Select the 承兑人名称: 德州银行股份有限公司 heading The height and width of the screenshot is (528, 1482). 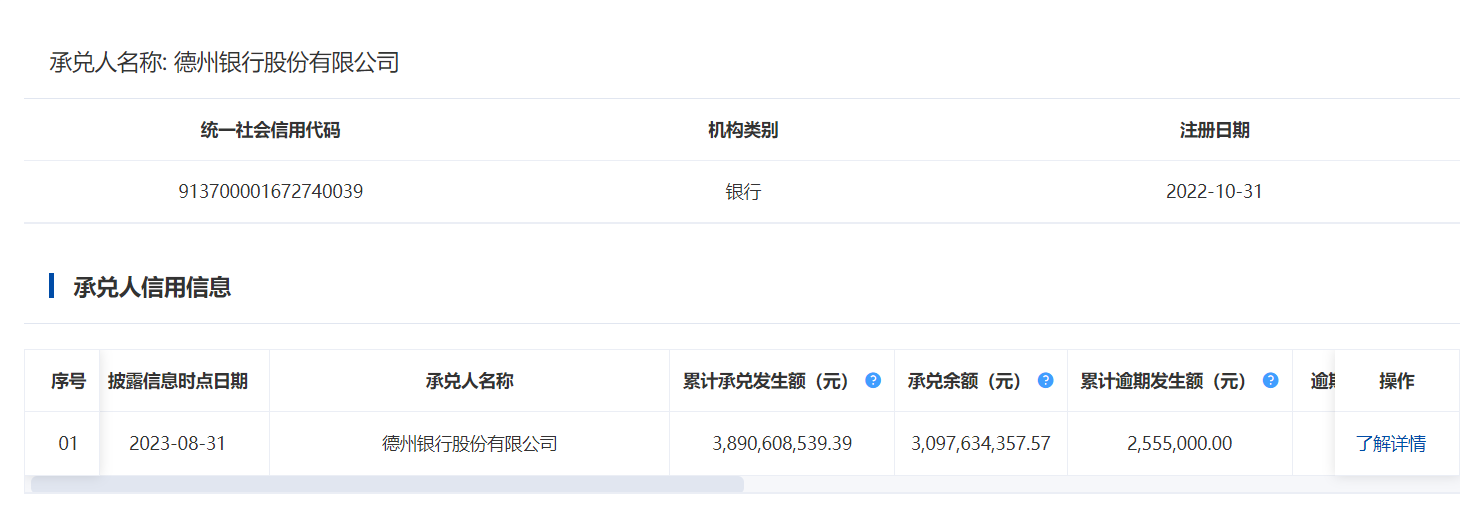tap(225, 63)
